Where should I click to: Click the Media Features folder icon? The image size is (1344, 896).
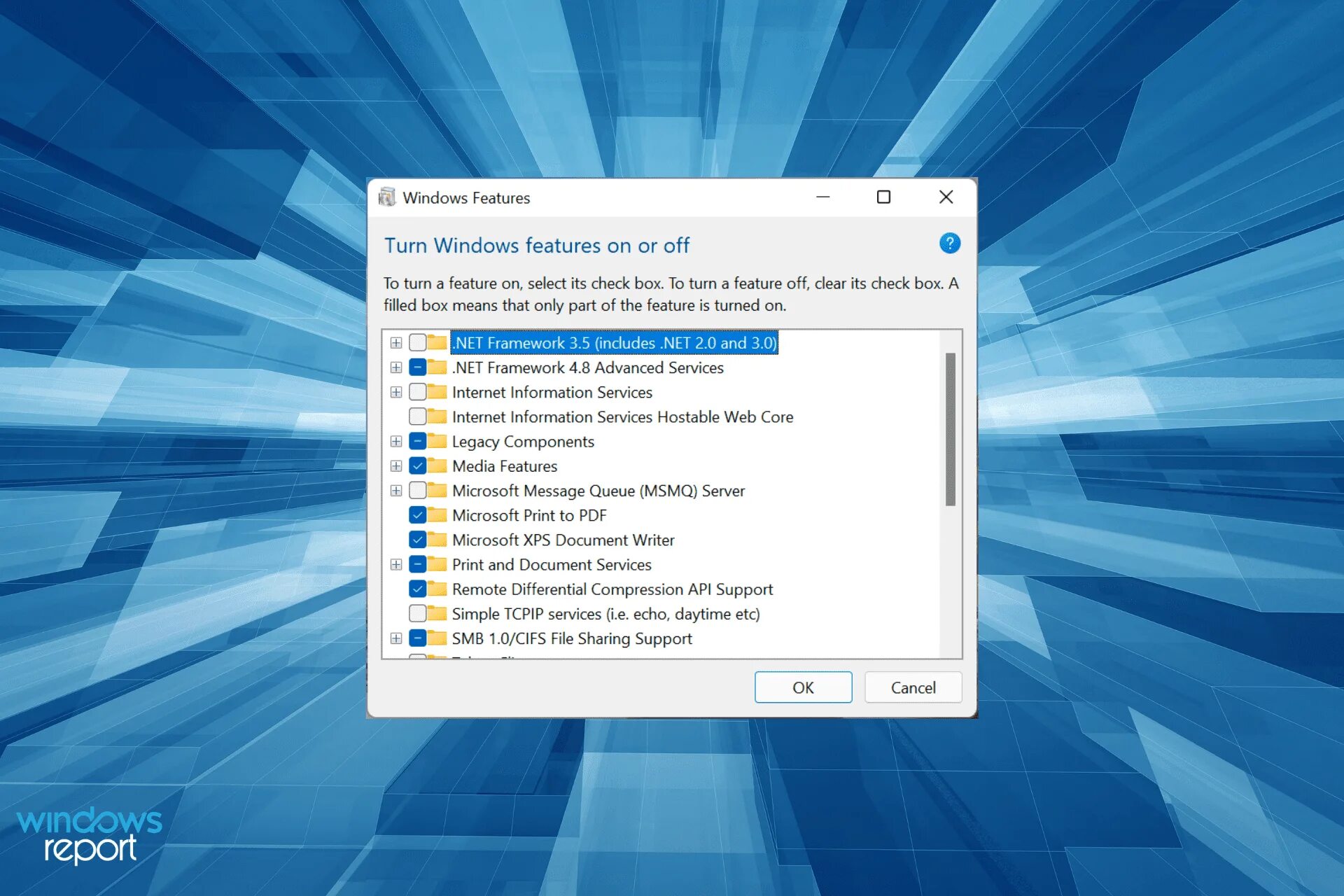437,466
